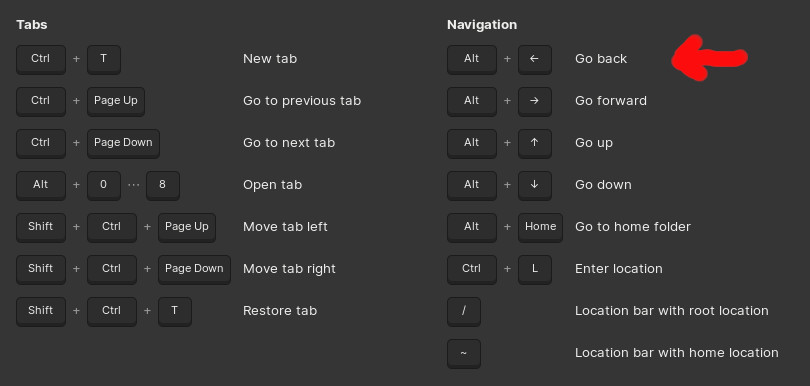Click the down arrow key for Go down
This screenshot has height=386, width=810.
pyautogui.click(x=535, y=186)
